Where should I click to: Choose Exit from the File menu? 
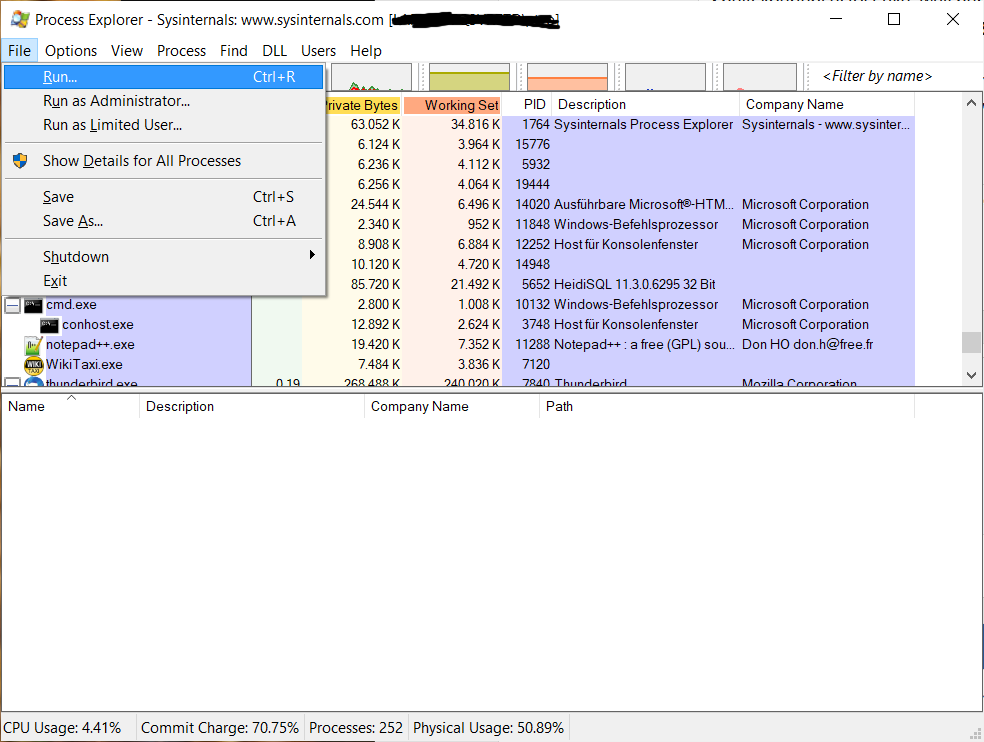coord(163,281)
